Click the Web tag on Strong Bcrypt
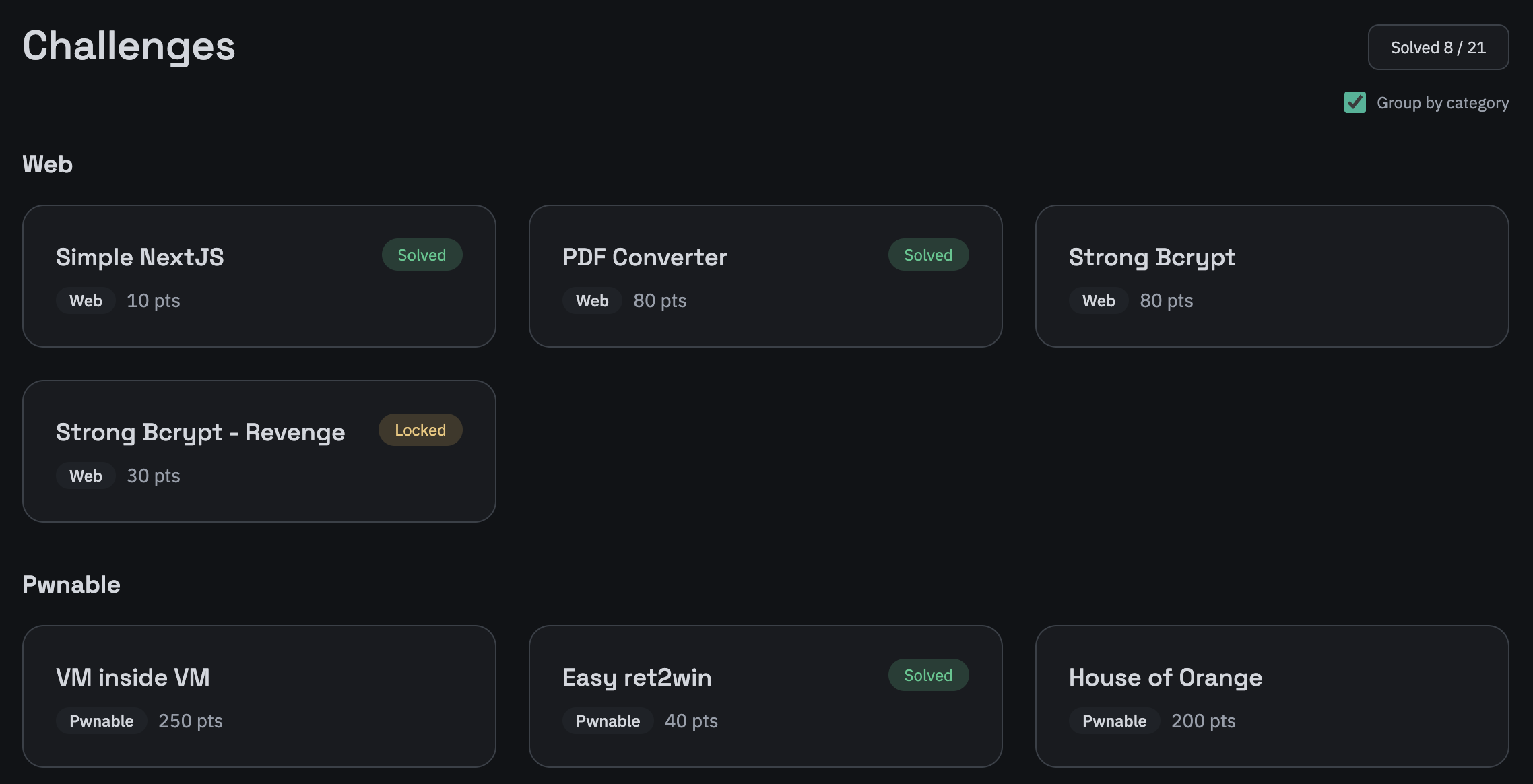The height and width of the screenshot is (784, 1533). click(x=1099, y=301)
